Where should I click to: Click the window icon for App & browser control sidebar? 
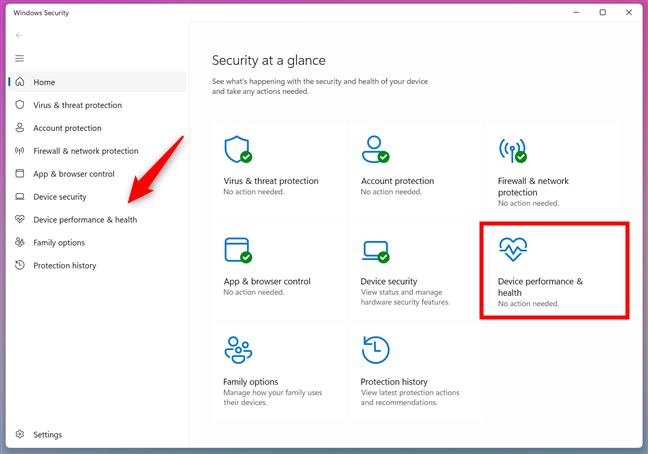(19, 173)
